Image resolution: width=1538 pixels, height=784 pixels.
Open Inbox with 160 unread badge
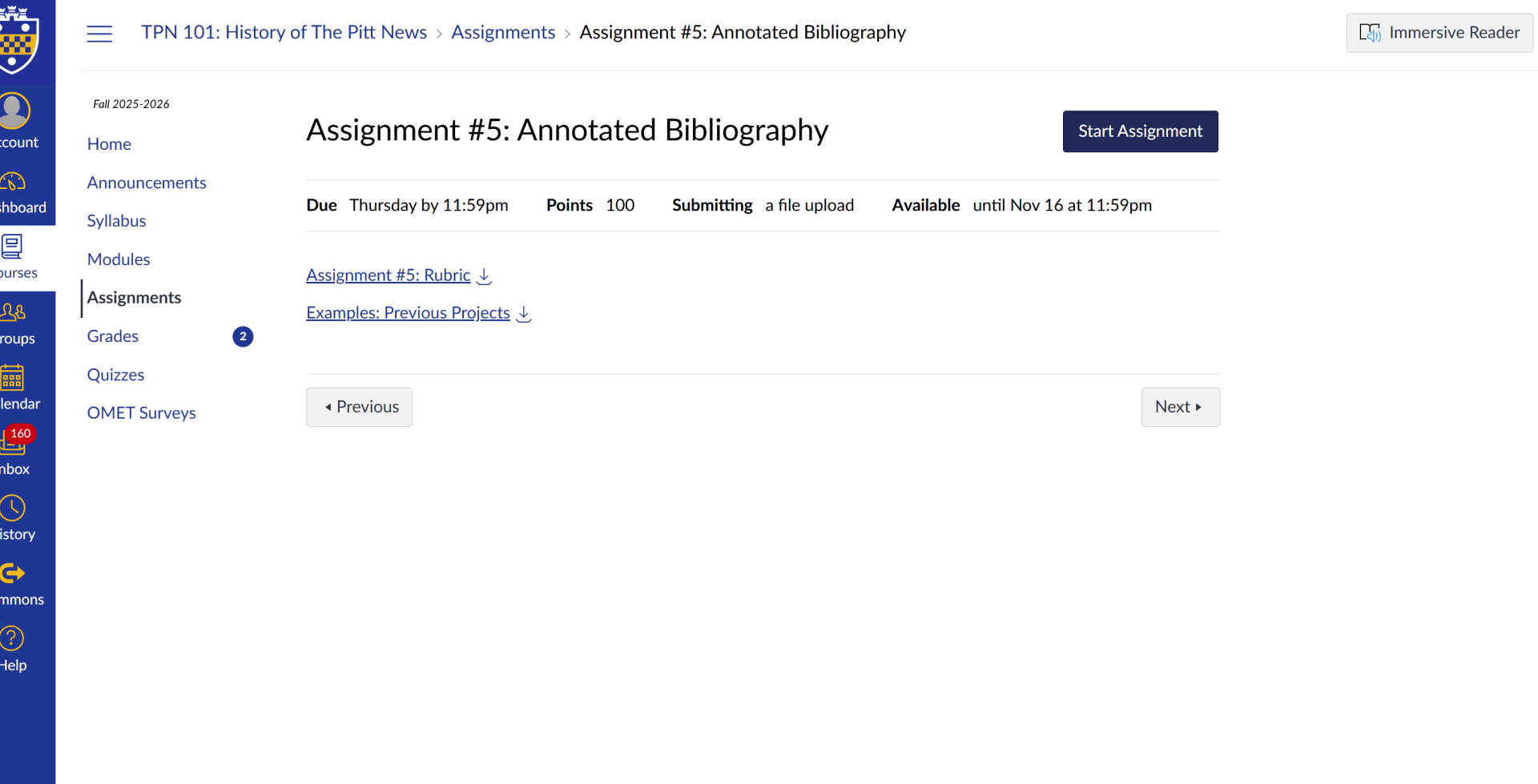point(14,443)
